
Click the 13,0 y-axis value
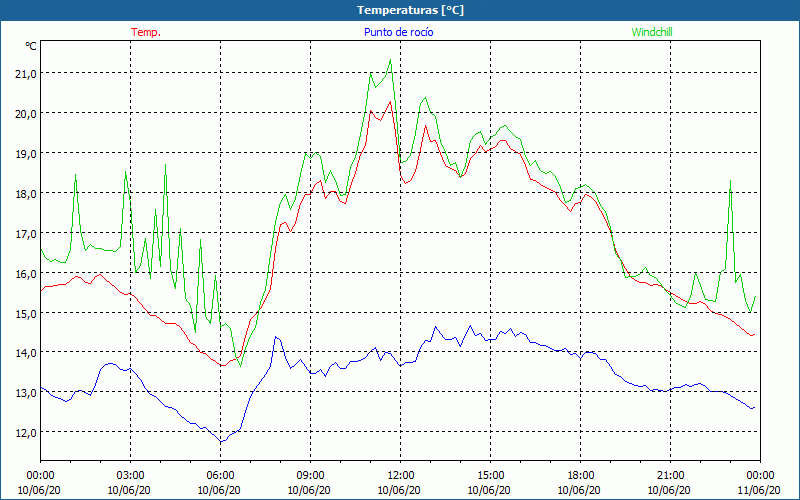pos(26,393)
